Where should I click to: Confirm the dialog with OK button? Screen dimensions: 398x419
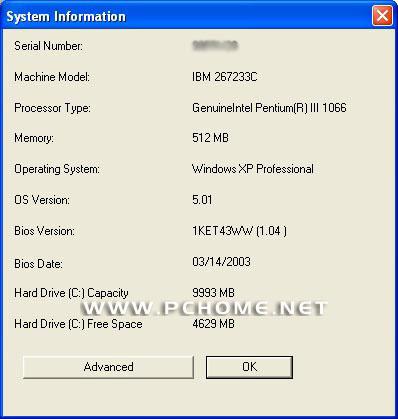point(249,367)
